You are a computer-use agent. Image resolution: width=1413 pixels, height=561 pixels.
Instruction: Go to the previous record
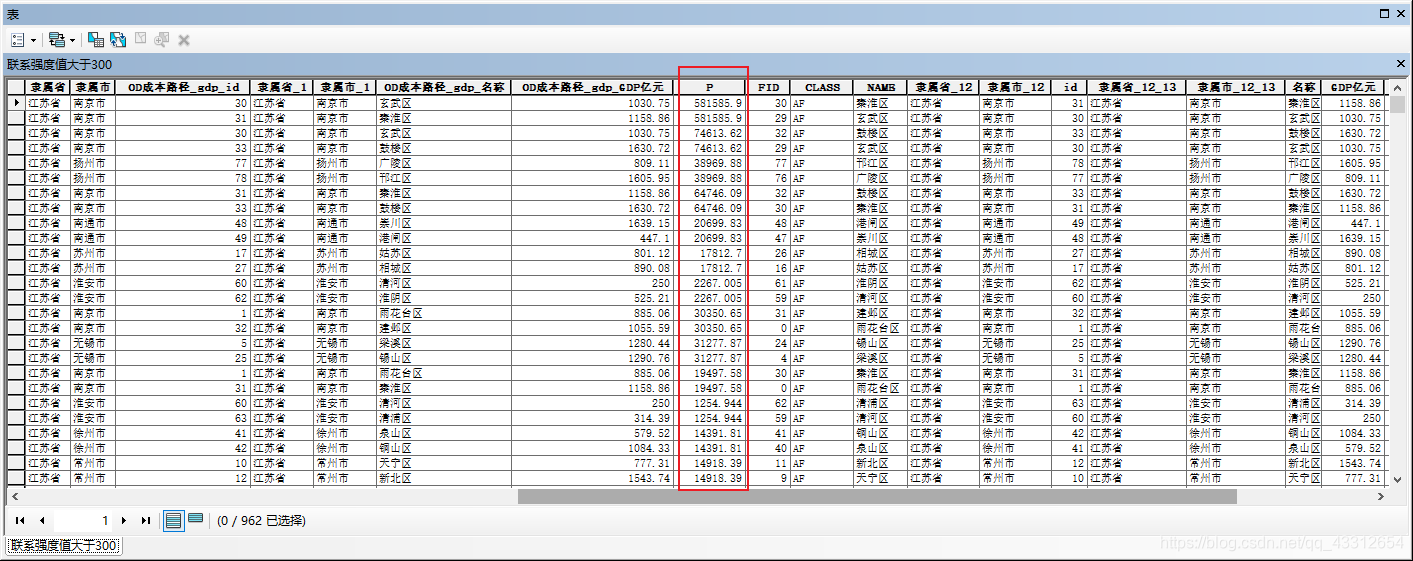tap(42, 521)
